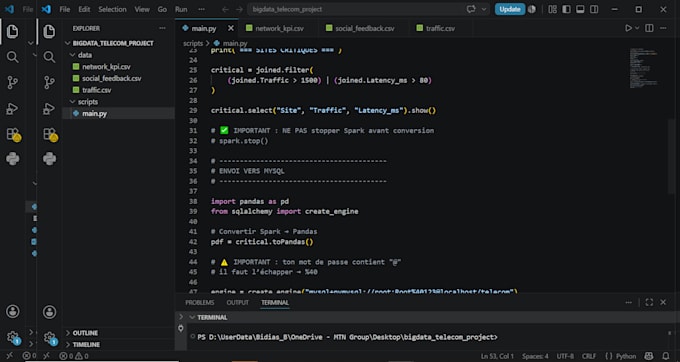Screen dimensions: 680x362
Task: Open the File menu in front window
Action: point(64,9)
